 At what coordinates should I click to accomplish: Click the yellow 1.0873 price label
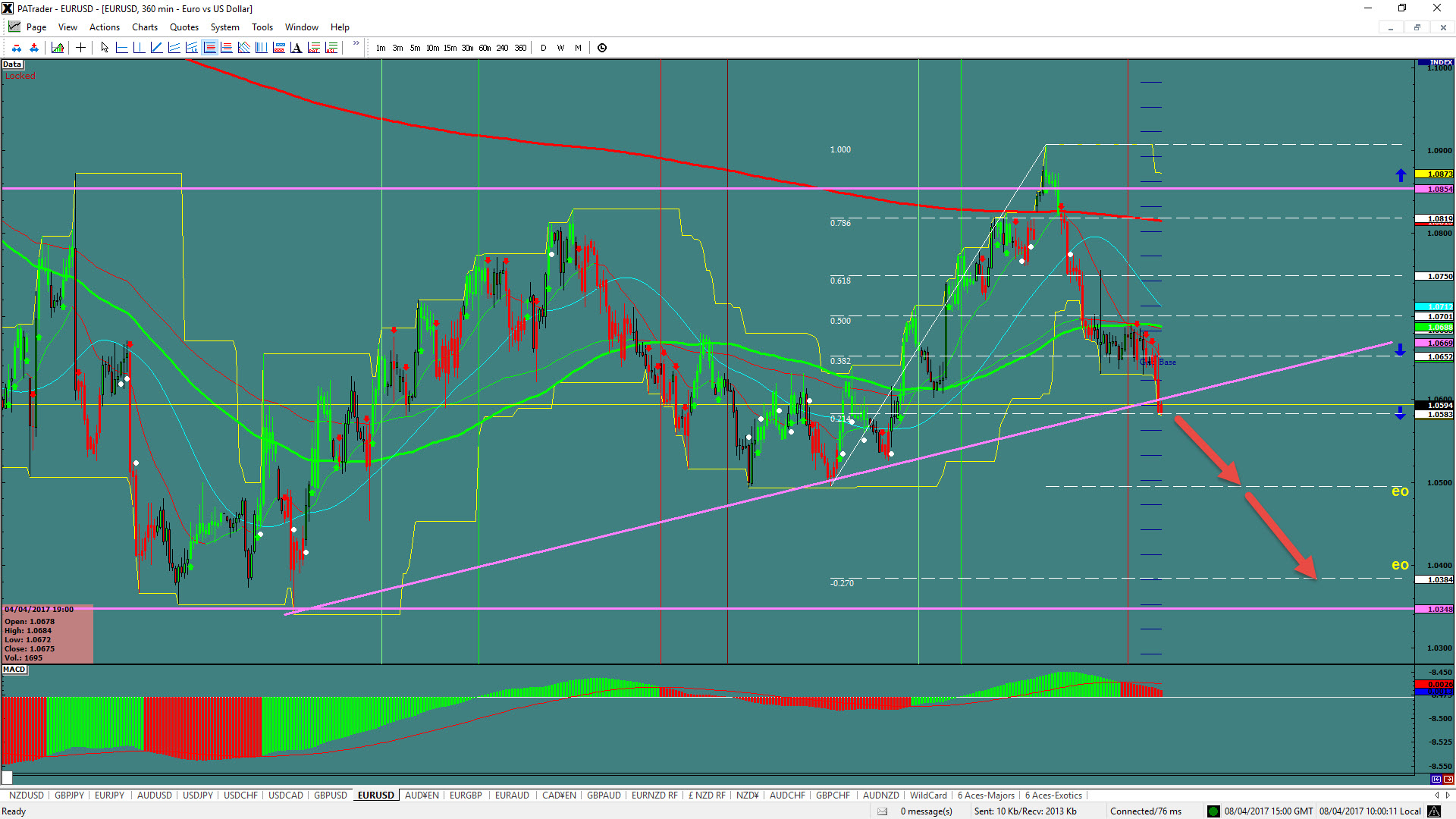1435,174
